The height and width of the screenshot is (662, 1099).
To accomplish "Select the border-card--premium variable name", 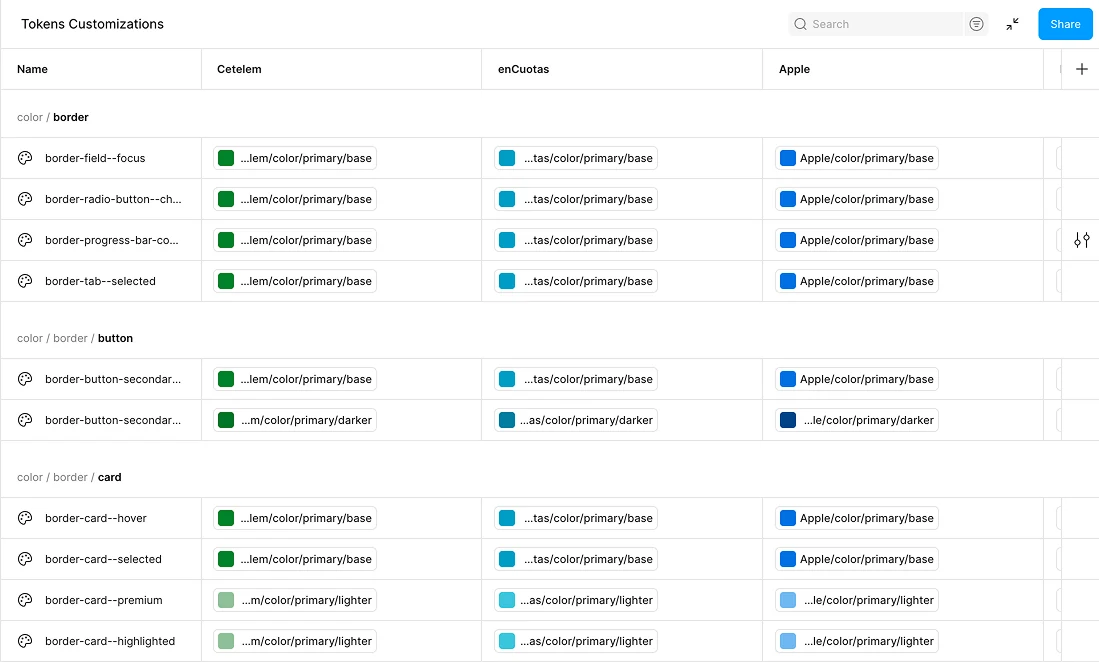I will tap(104, 600).
